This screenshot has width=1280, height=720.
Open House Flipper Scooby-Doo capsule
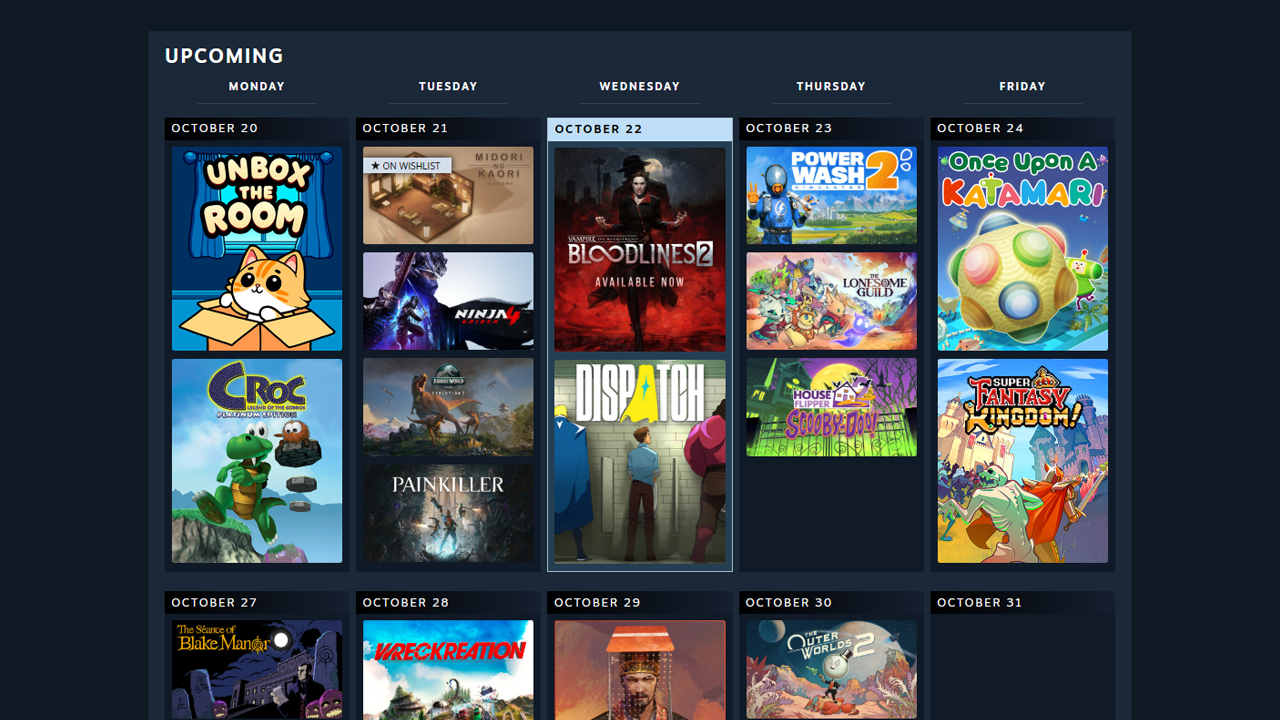point(831,407)
